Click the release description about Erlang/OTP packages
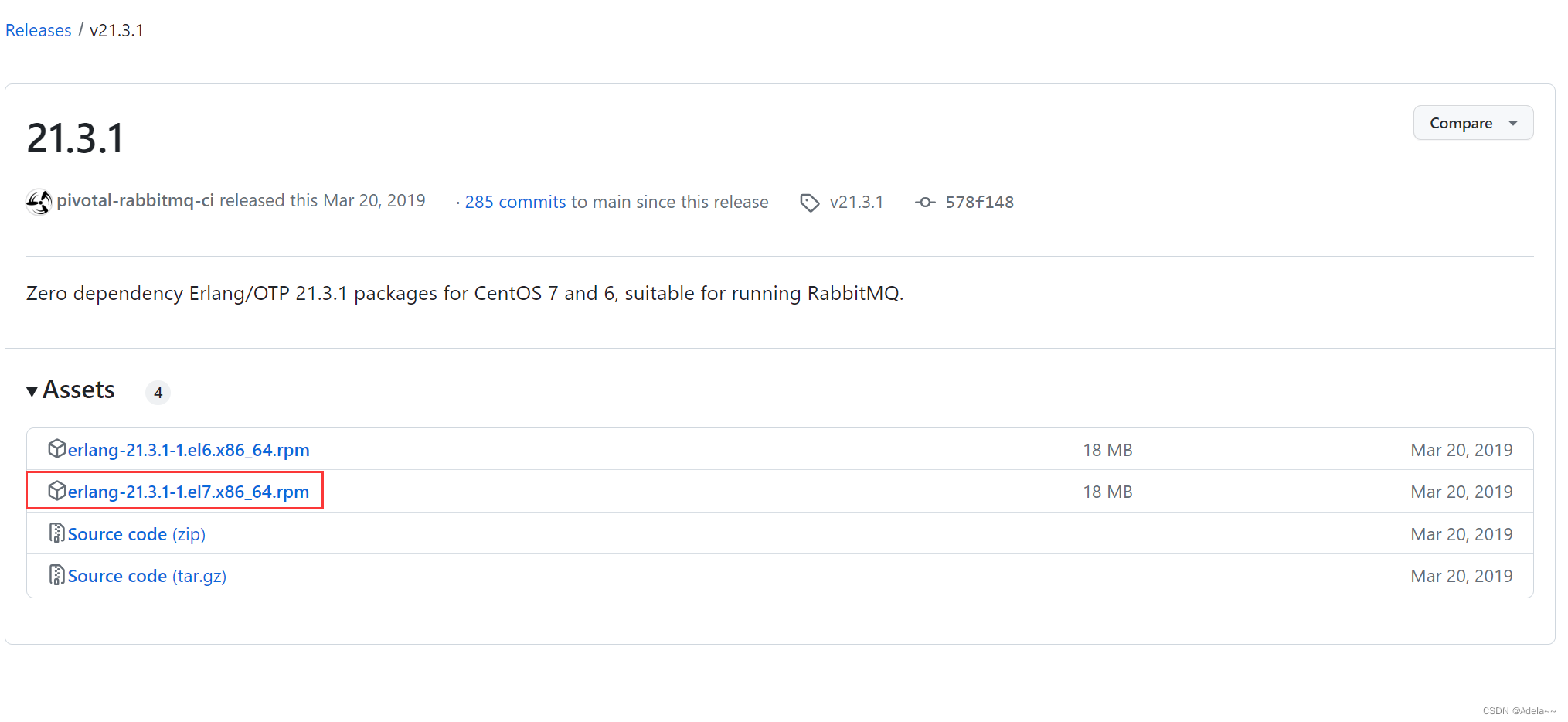The image size is (1568, 722). [x=464, y=294]
